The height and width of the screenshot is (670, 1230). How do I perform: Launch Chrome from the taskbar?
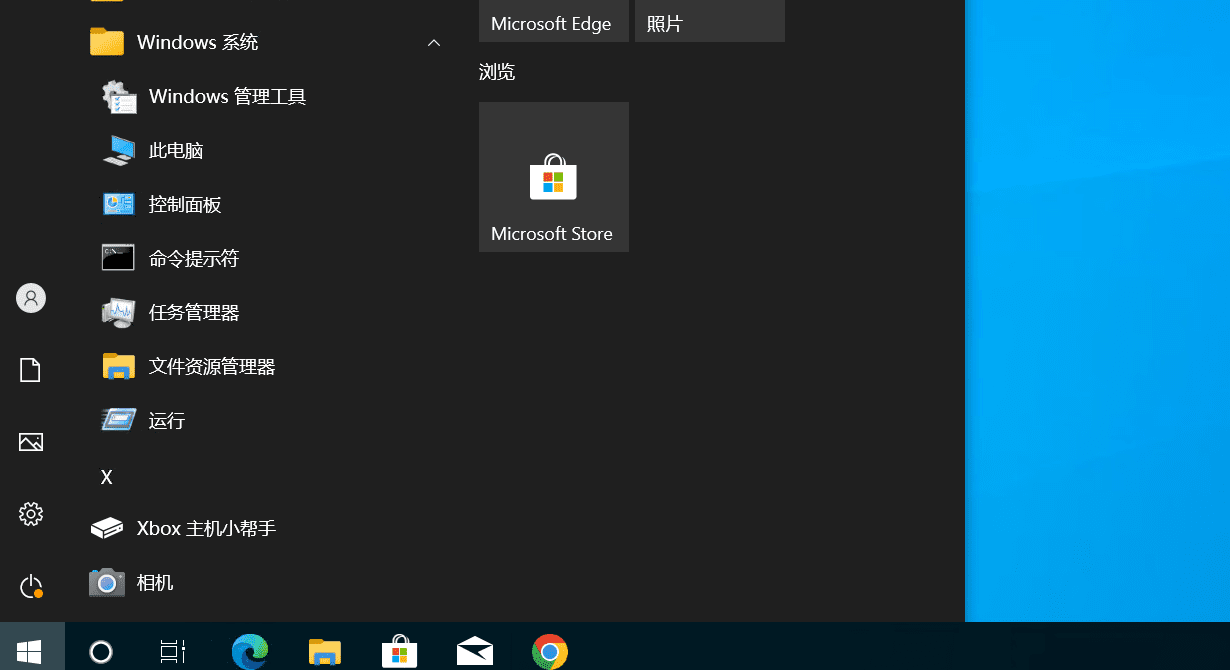(549, 651)
